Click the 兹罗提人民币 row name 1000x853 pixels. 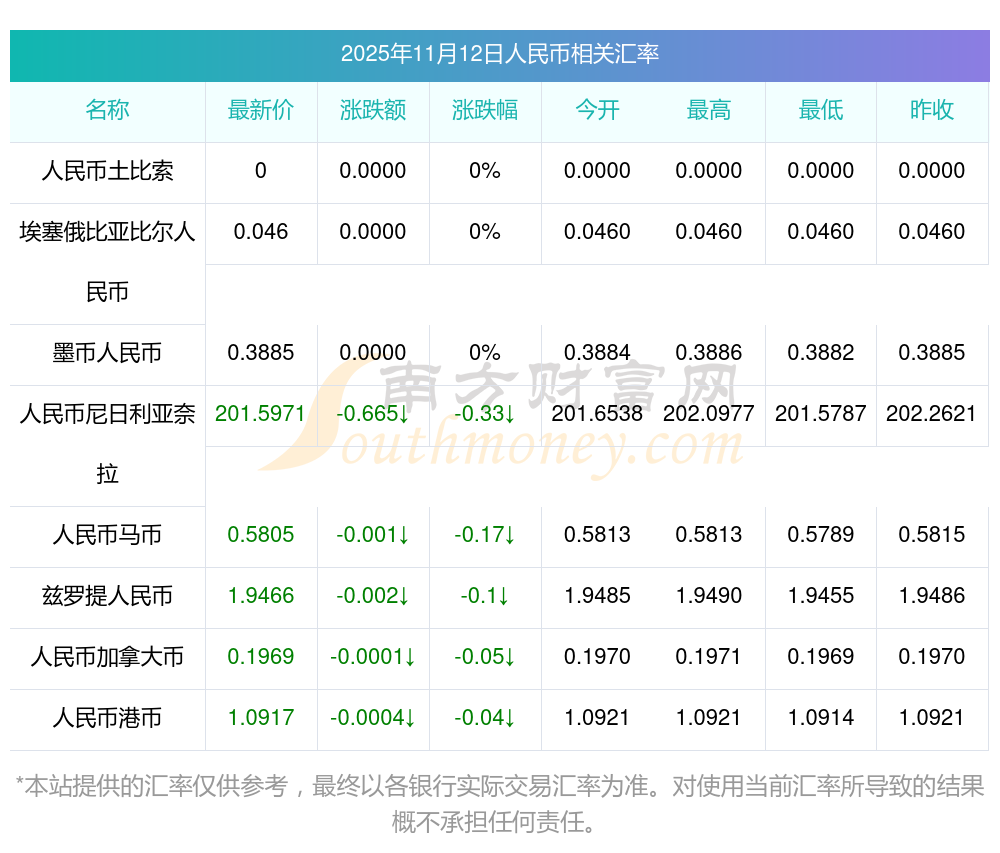pyautogui.click(x=107, y=596)
